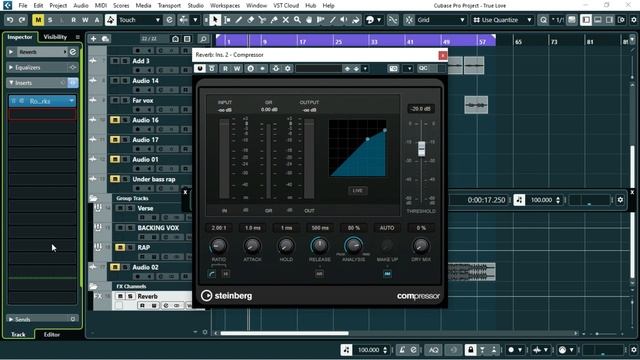Open the compressor preset dropdown arrow
The height and width of the screenshot is (360, 640).
[365, 69]
